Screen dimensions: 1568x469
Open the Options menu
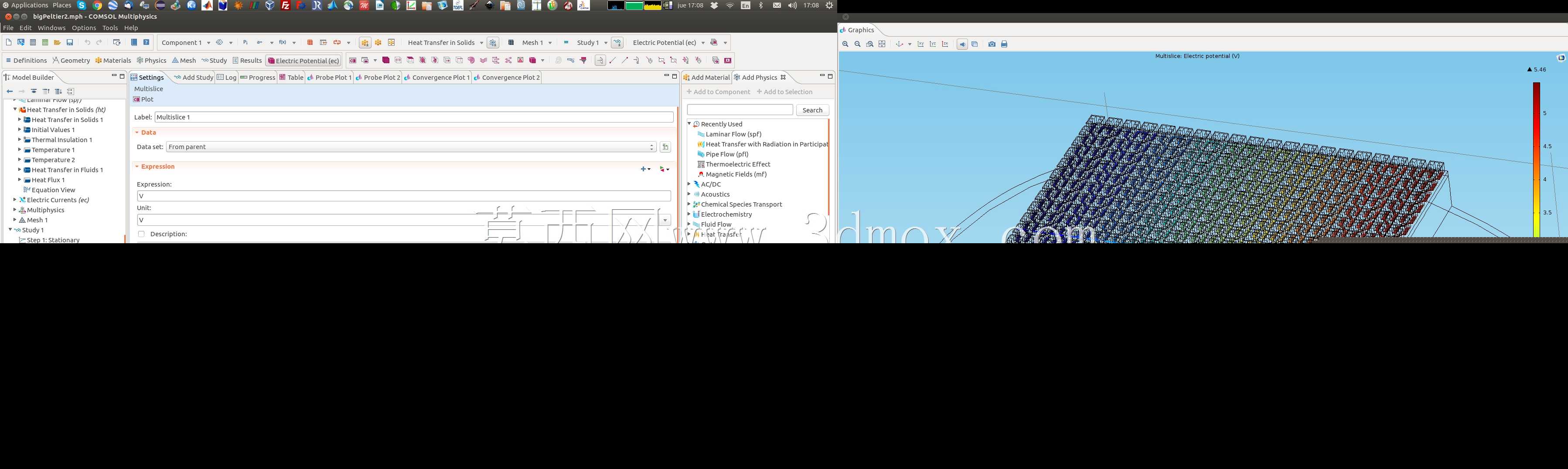84,28
